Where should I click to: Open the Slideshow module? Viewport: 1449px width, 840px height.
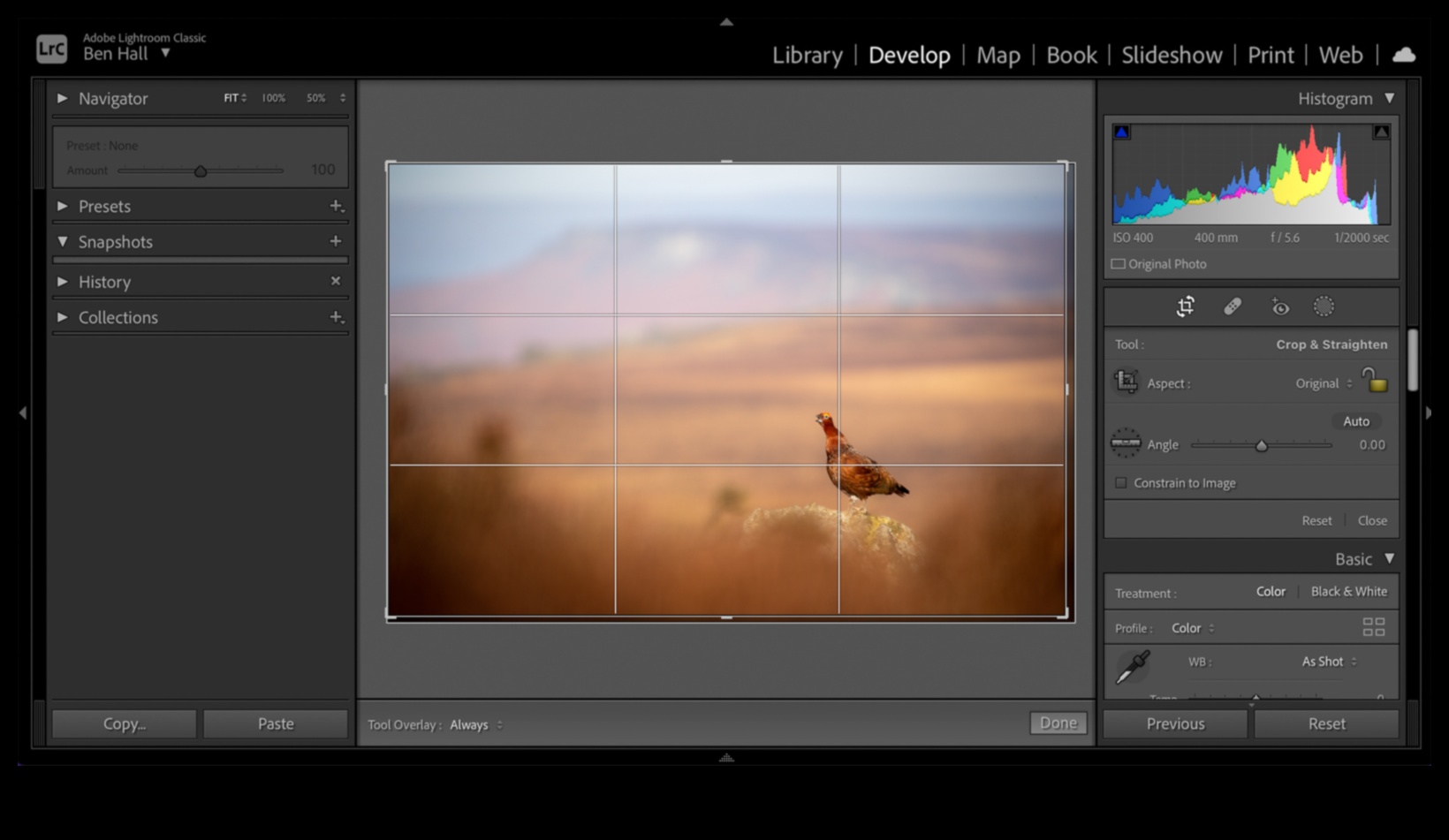click(x=1171, y=55)
